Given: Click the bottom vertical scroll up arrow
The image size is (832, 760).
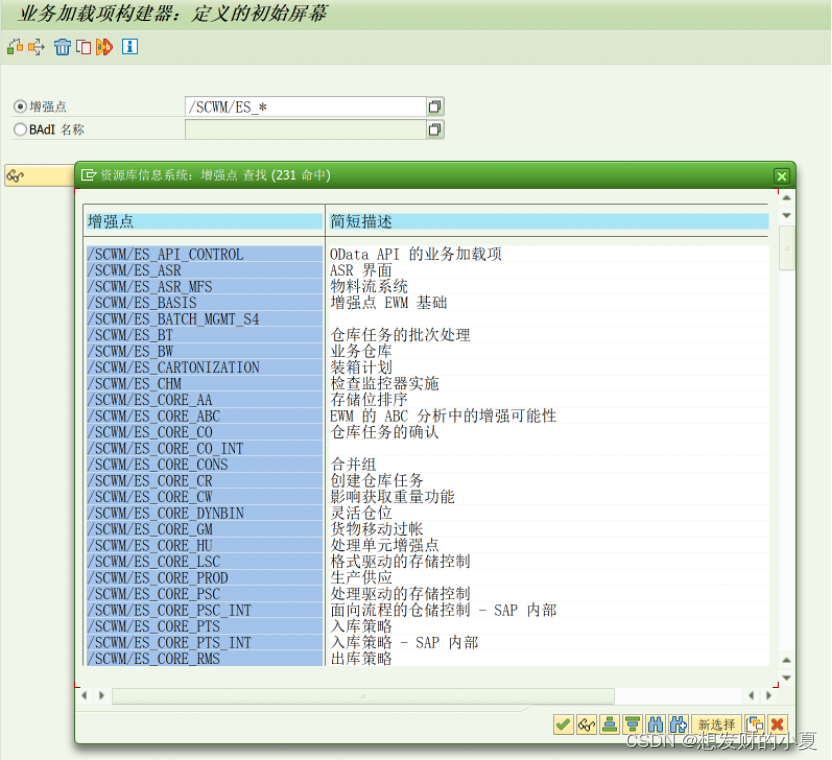Looking at the screenshot, I should 787,660.
